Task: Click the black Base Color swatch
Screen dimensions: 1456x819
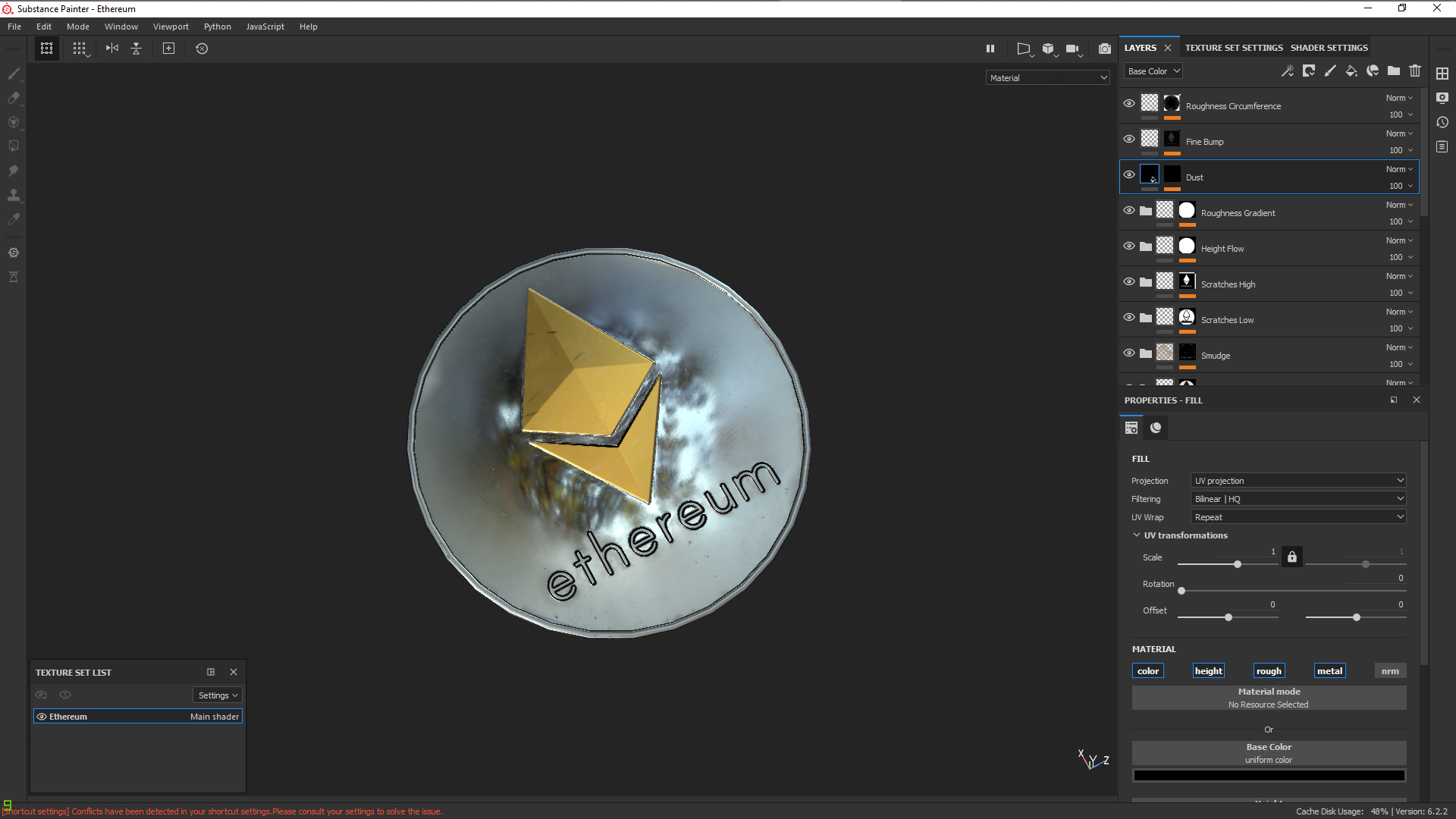Action: [x=1269, y=776]
